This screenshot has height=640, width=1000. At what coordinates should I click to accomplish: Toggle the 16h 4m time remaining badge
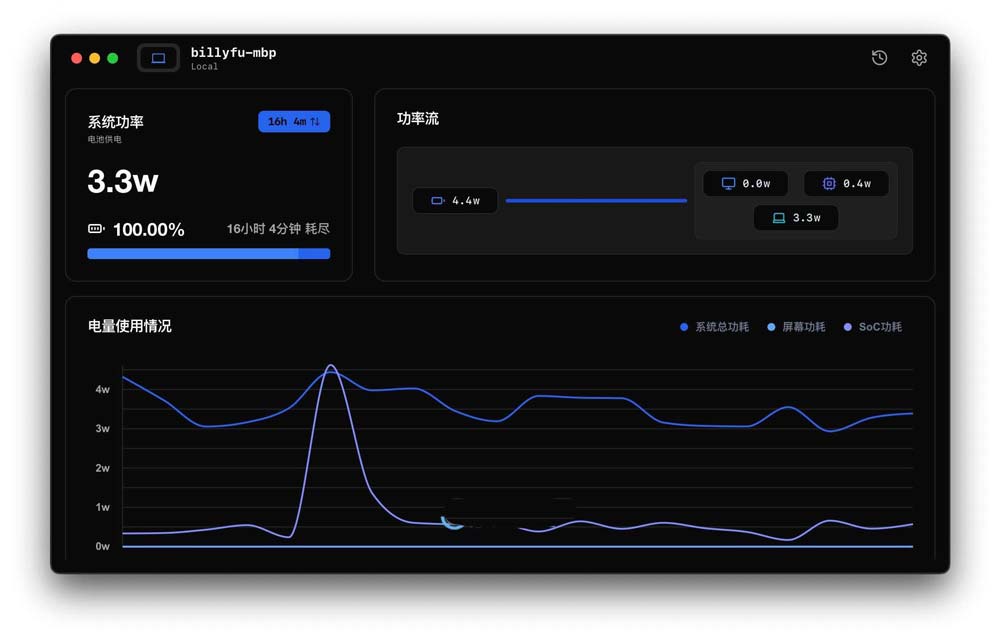click(294, 121)
